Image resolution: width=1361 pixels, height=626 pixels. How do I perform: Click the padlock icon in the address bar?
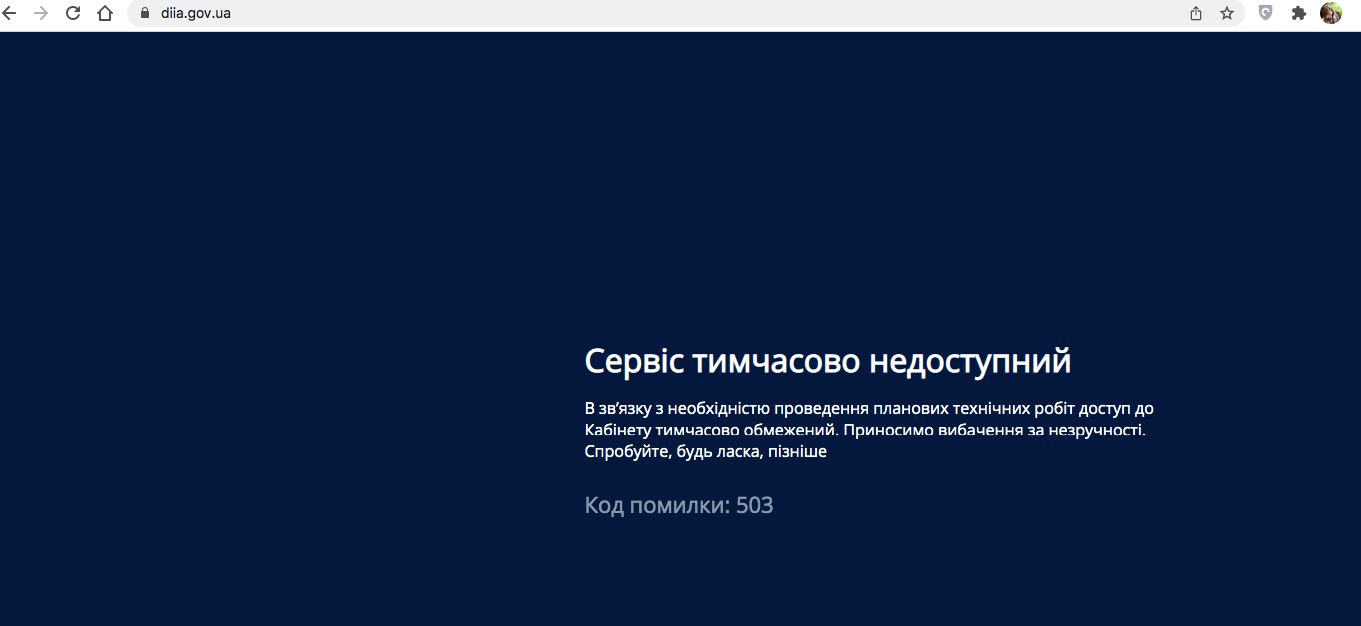144,14
